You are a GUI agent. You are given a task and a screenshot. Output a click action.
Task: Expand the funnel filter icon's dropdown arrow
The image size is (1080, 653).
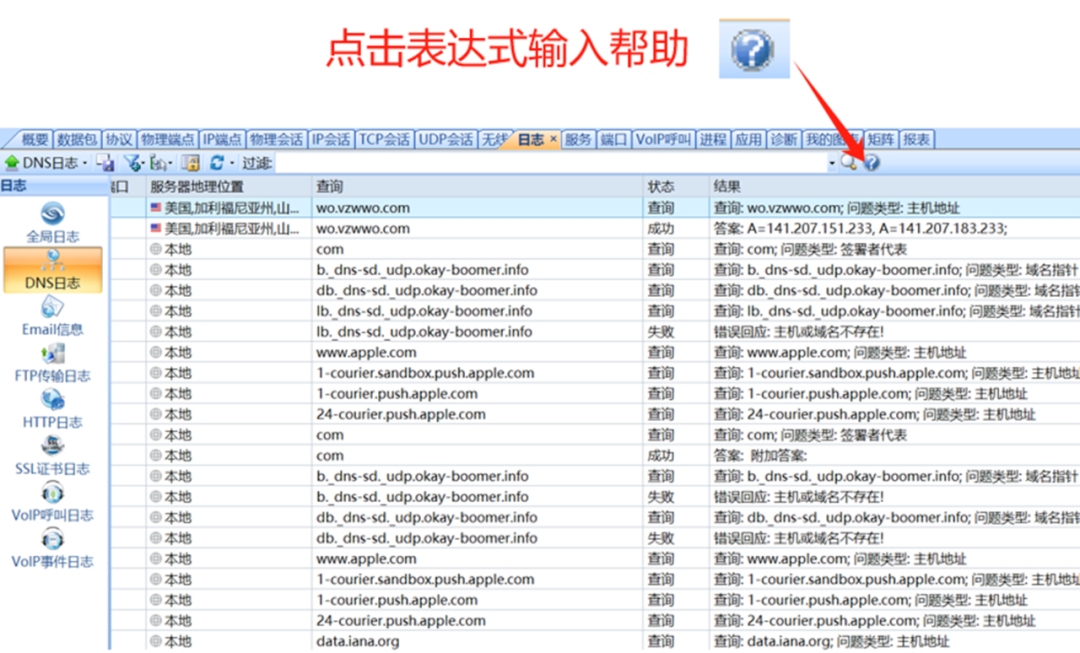pyautogui.click(x=143, y=164)
